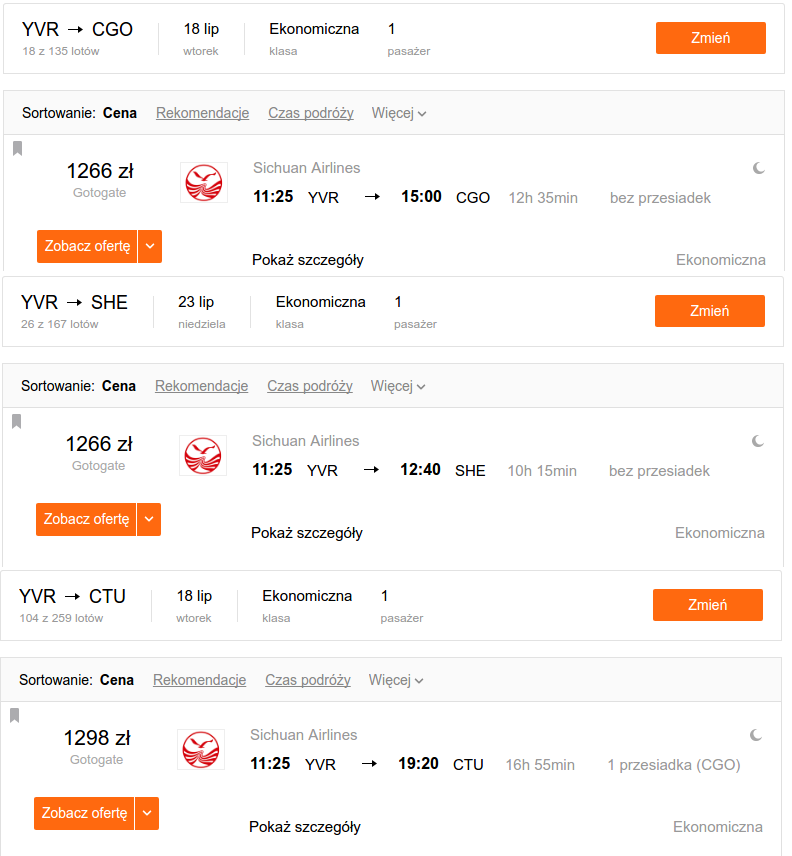
Task: Sort CTU results by Rekomendacje
Action: [199, 680]
